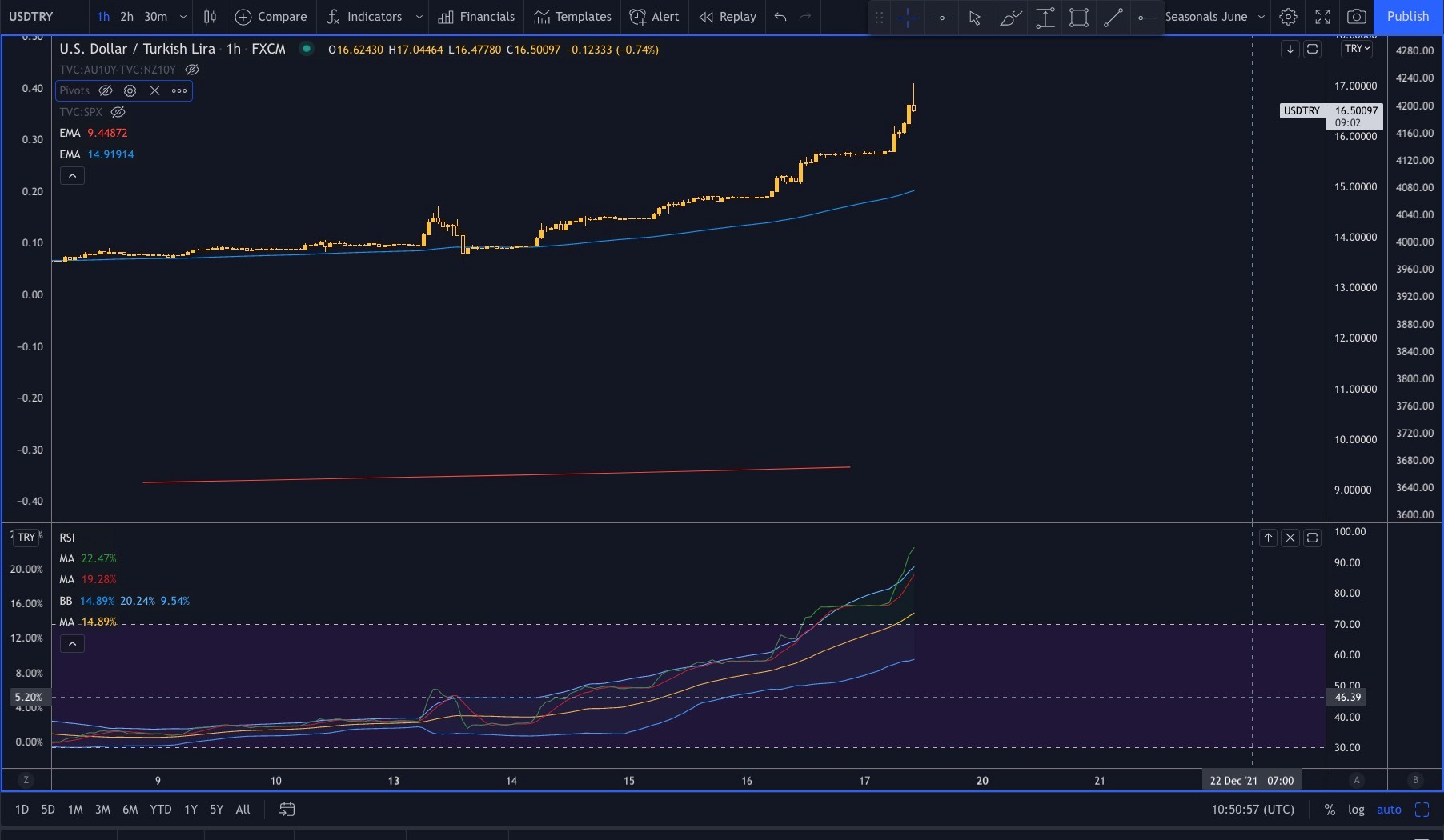Grab the floating drawing toolbar handle
This screenshot has height=840, width=1444.
pyautogui.click(x=879, y=18)
